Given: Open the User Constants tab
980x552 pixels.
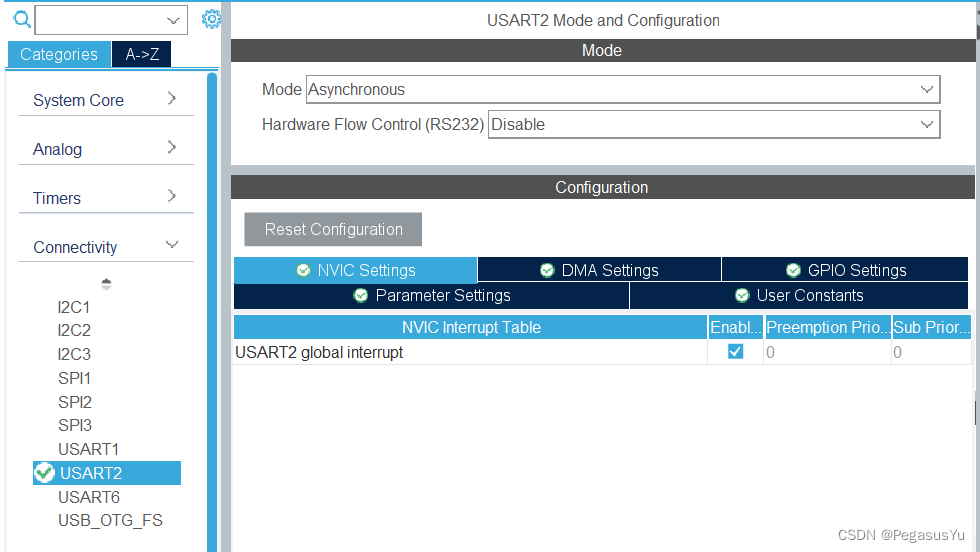Looking at the screenshot, I should (798, 295).
